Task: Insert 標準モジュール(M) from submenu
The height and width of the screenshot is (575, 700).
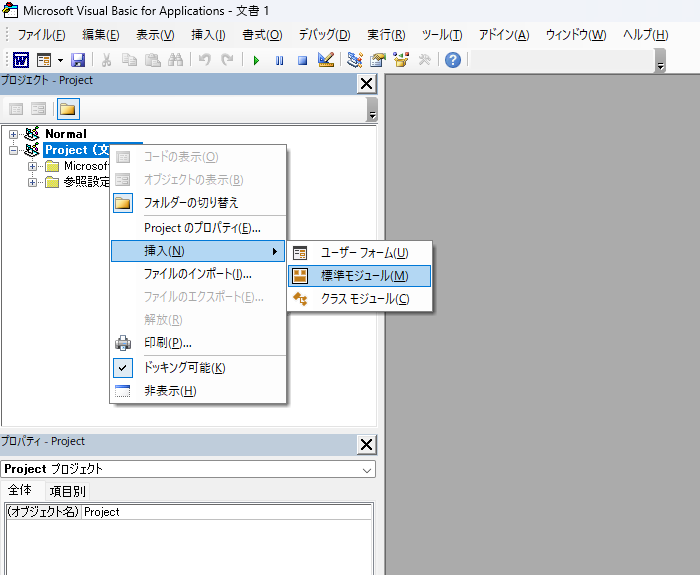Action: (x=359, y=276)
